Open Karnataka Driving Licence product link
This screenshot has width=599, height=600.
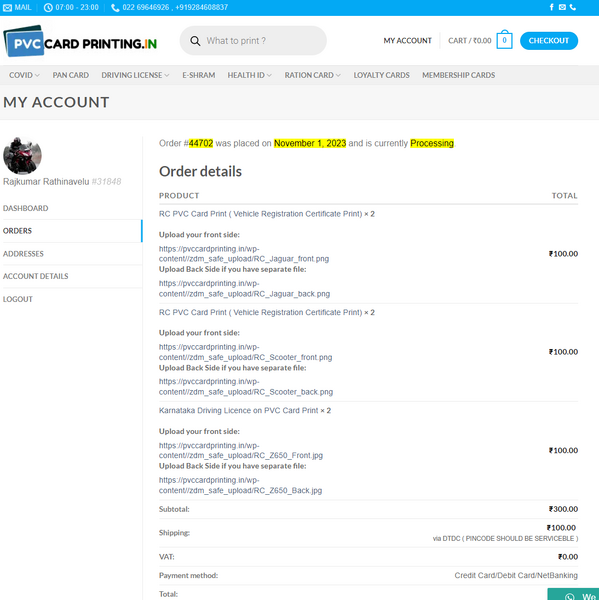238,411
